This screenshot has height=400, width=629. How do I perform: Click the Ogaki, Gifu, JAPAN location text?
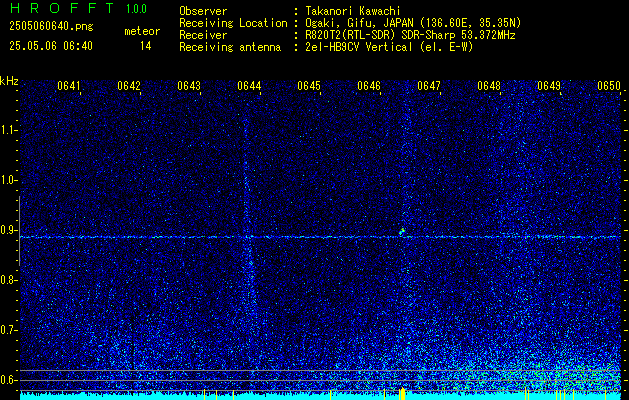tap(413, 23)
